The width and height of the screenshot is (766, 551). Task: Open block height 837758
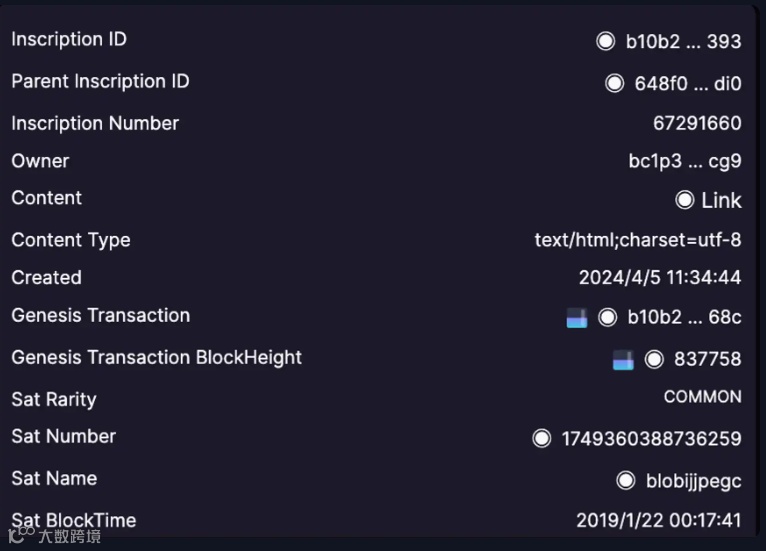(708, 359)
